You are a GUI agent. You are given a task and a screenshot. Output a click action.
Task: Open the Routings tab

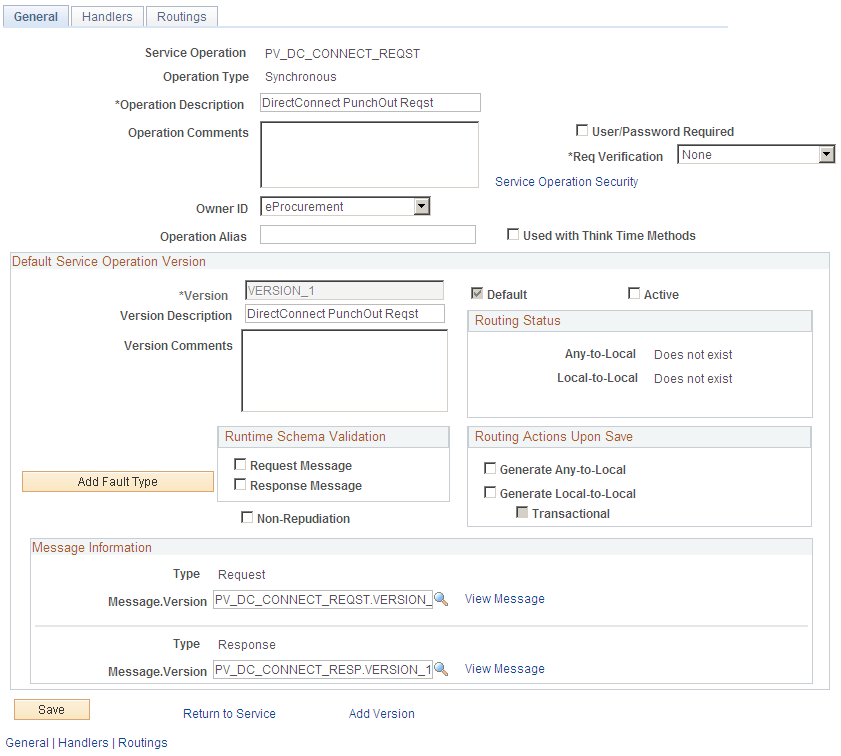point(182,17)
